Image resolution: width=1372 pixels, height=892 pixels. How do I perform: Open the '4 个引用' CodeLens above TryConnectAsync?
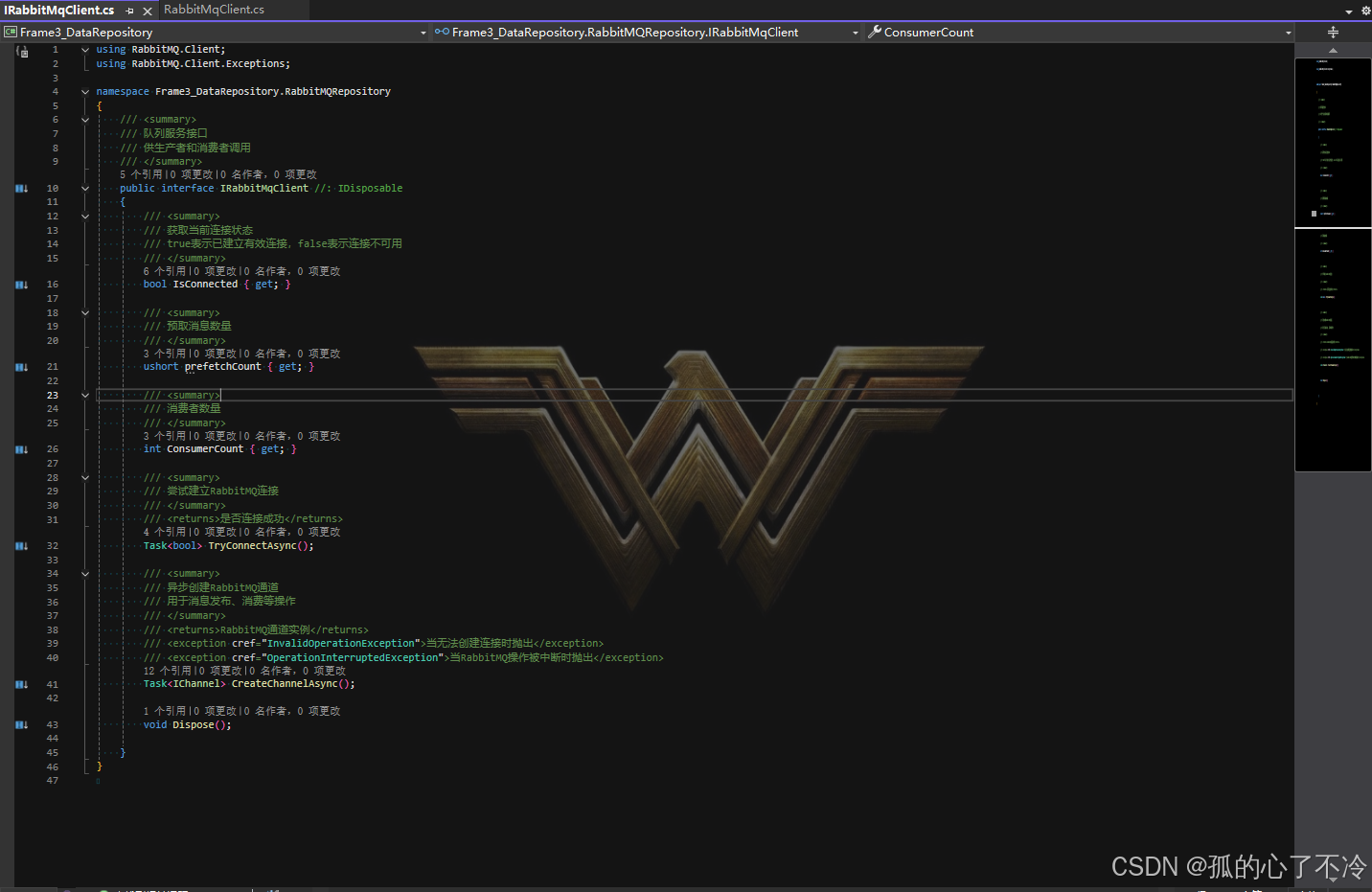click(165, 532)
